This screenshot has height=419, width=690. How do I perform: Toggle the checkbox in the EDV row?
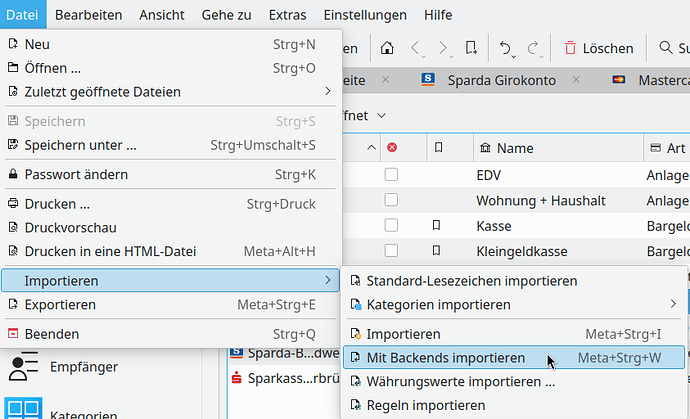point(391,174)
